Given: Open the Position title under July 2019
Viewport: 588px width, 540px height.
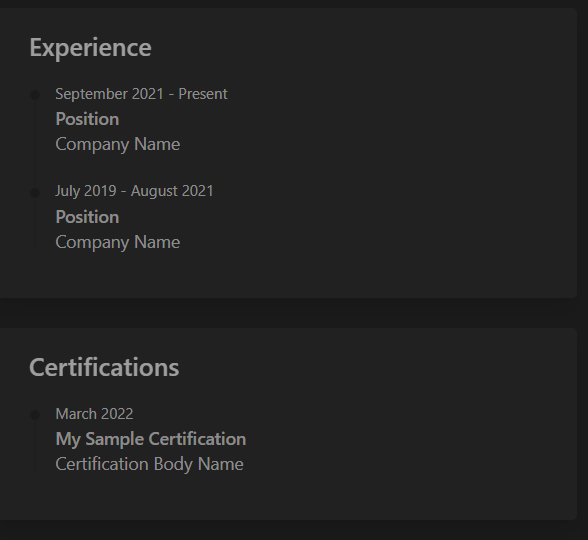Looking at the screenshot, I should point(87,217).
